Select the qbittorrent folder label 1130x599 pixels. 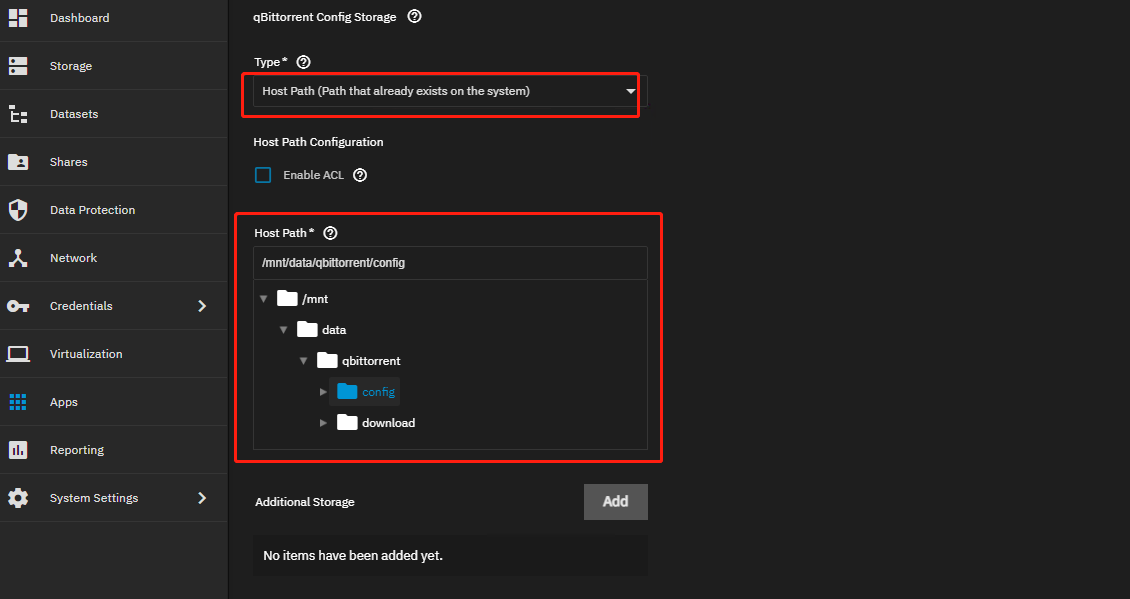(371, 361)
